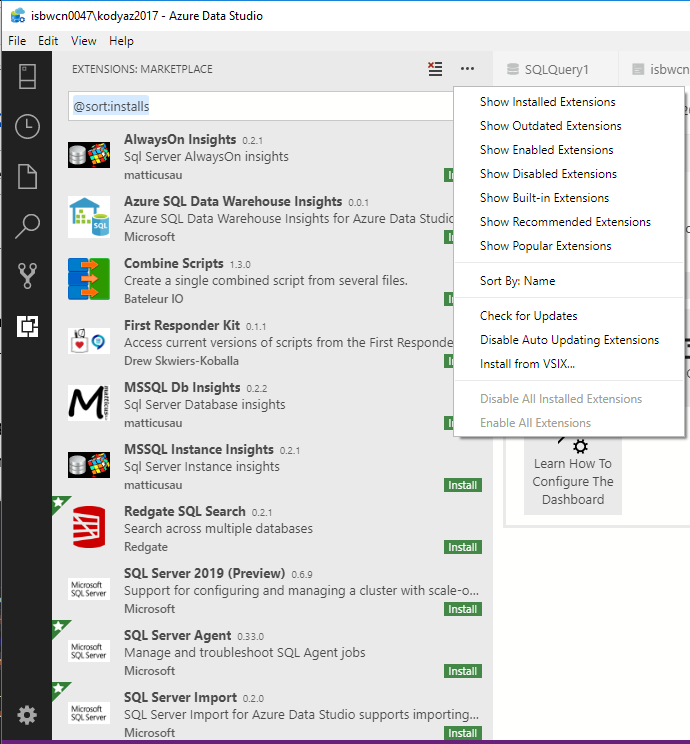Click the Redgate SQL Search logo
This screenshot has width=690, height=744.
coord(89,527)
